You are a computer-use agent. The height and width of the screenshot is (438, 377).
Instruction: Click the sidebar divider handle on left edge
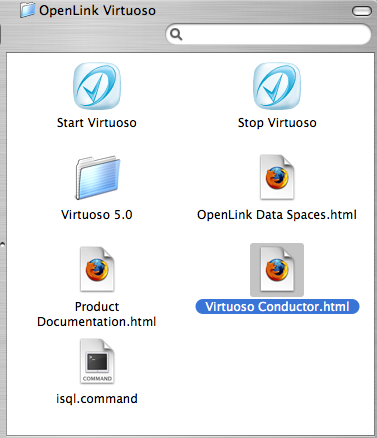[2, 244]
